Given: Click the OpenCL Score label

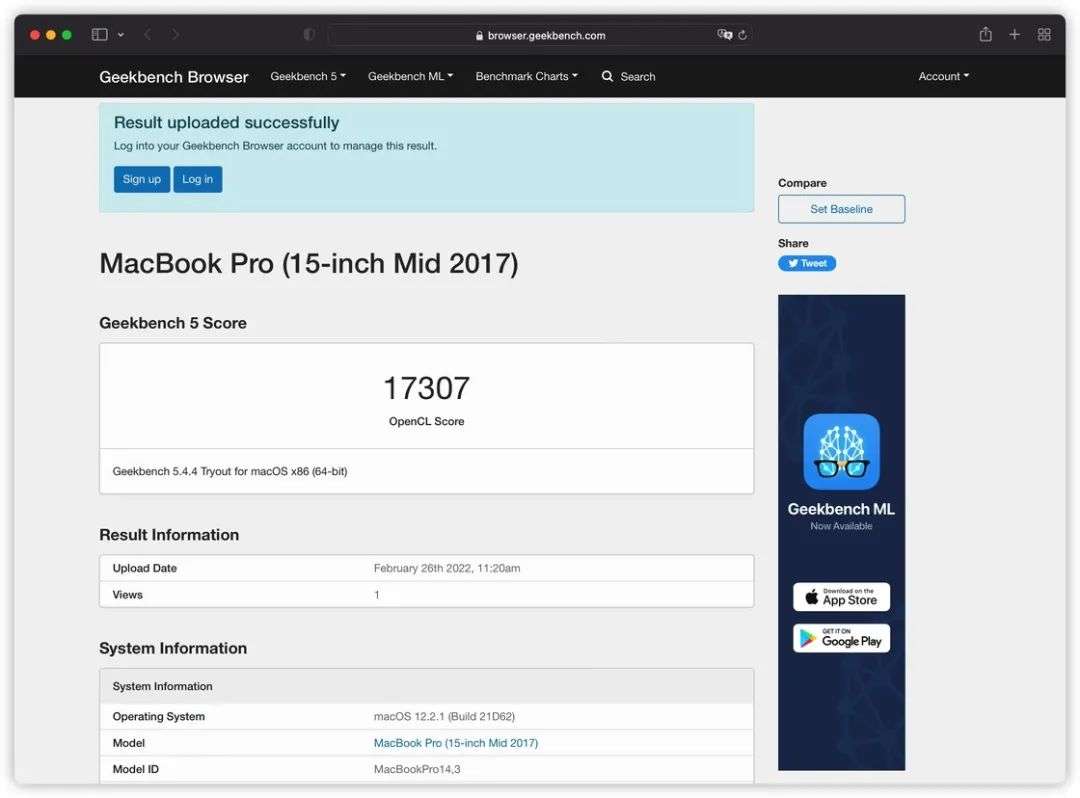Looking at the screenshot, I should (426, 421).
